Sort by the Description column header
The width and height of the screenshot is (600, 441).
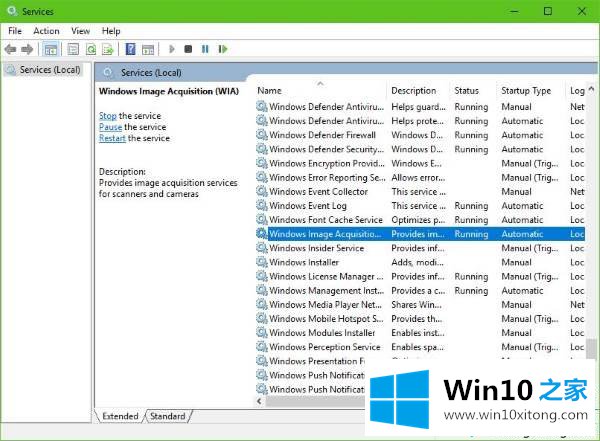[x=414, y=91]
